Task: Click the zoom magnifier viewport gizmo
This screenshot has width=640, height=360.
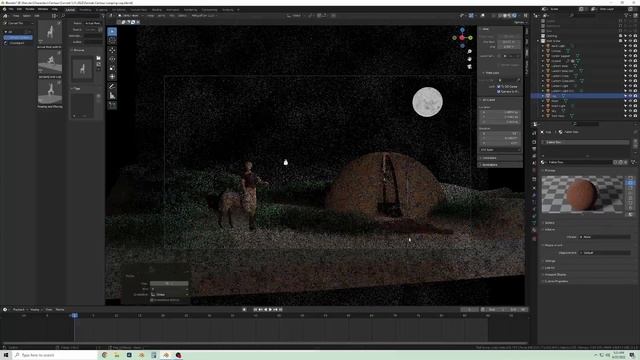Action: coord(469,51)
